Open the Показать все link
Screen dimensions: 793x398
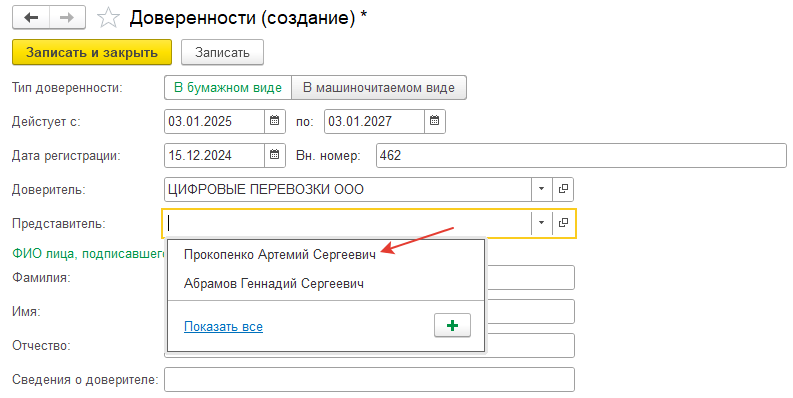pos(224,327)
